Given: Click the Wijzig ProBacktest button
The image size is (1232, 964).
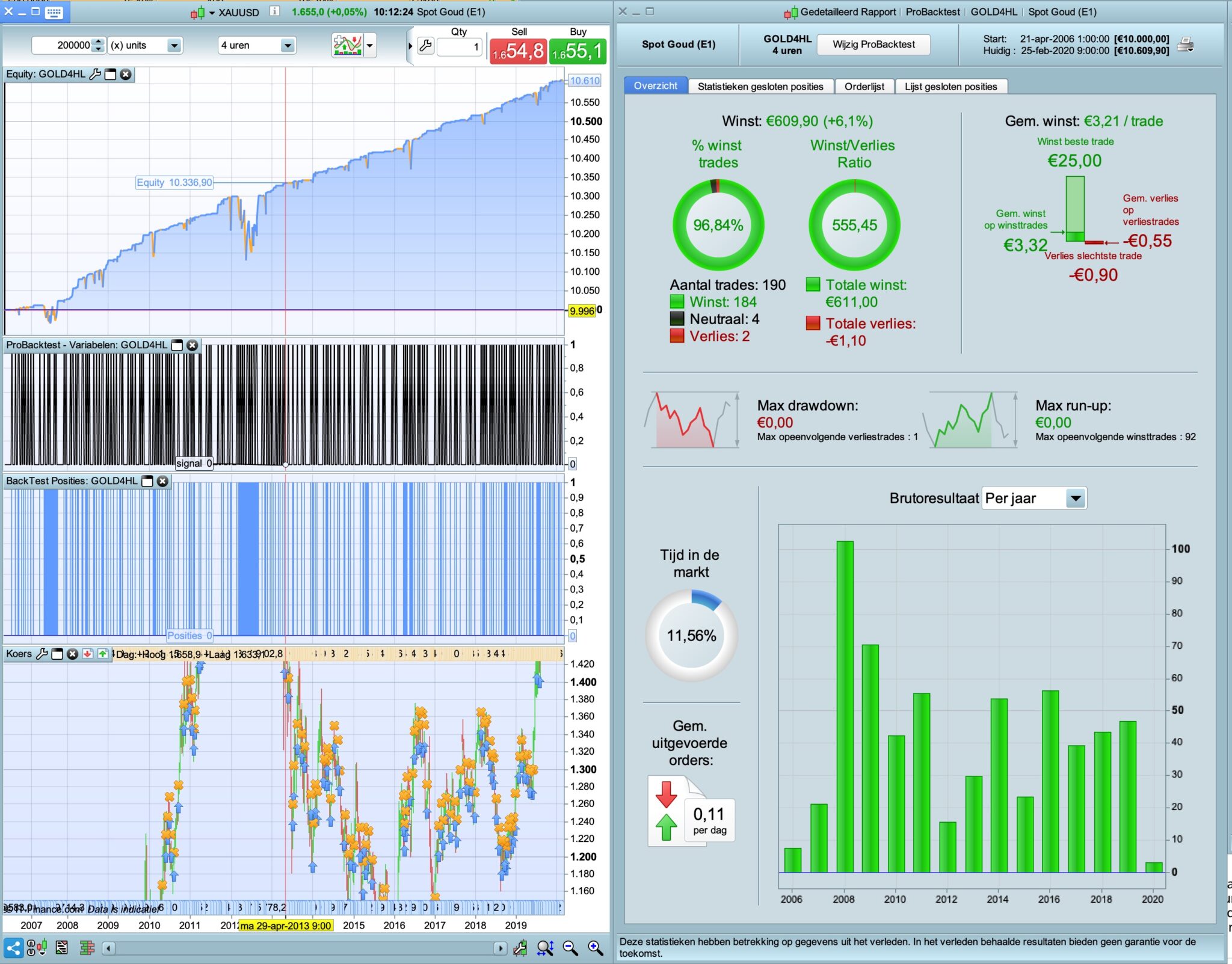Looking at the screenshot, I should [873, 45].
